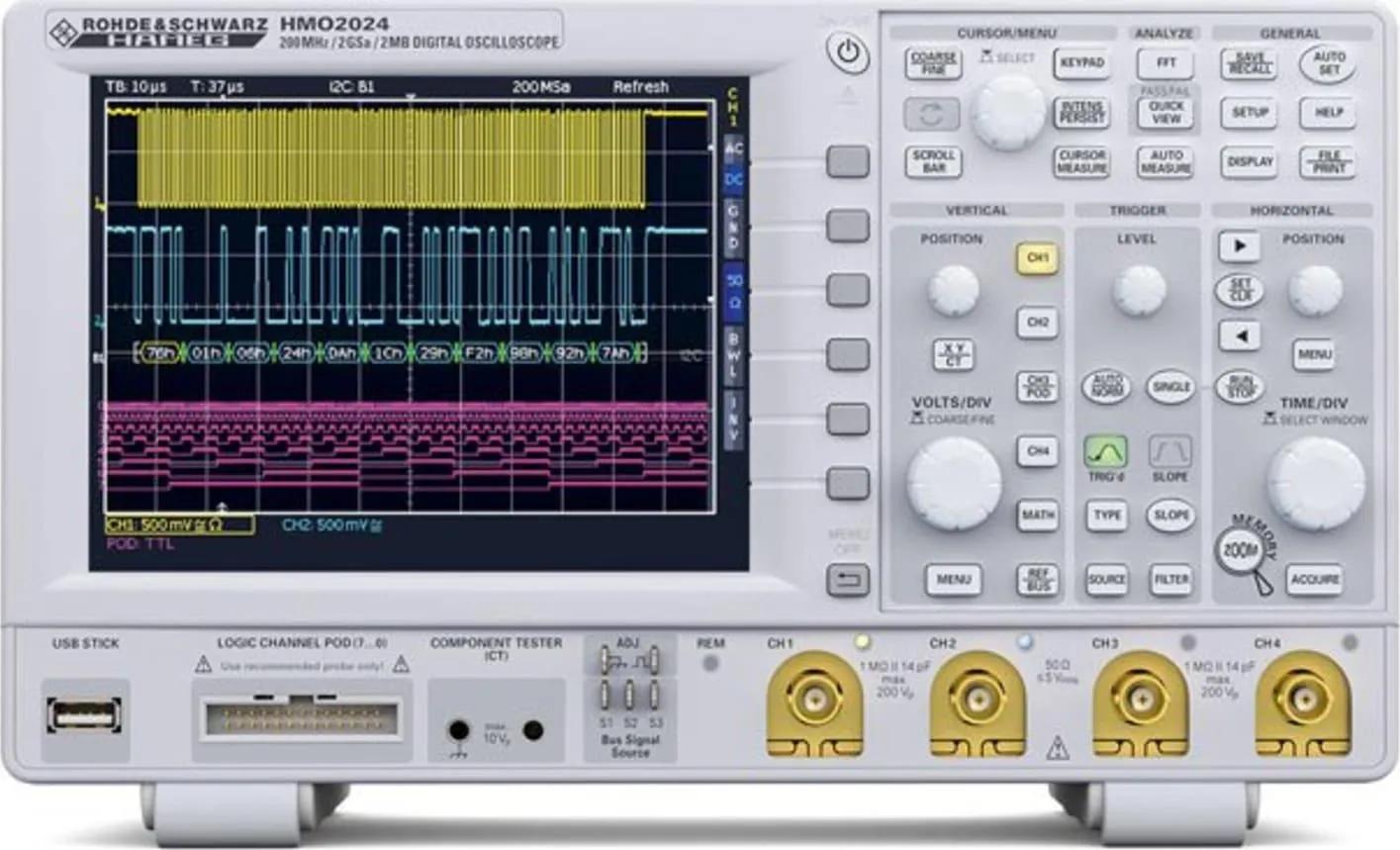
Task: Toggle the XY/CT mode button
Action: (x=954, y=354)
